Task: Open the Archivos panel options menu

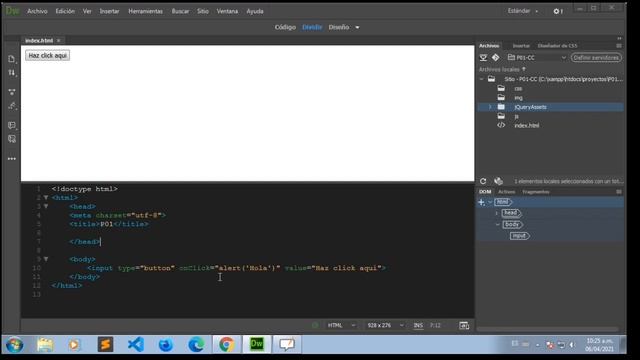Action: pyautogui.click(x=619, y=46)
